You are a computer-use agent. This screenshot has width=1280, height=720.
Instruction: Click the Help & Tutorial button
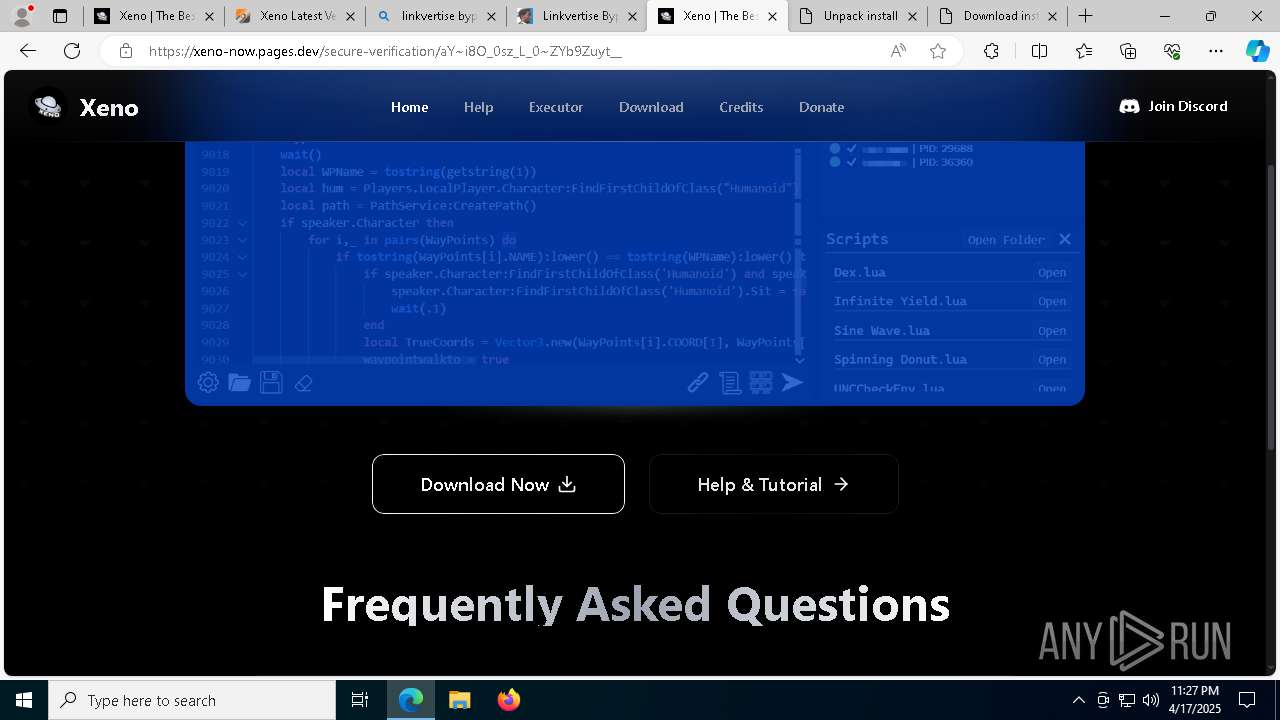(773, 484)
